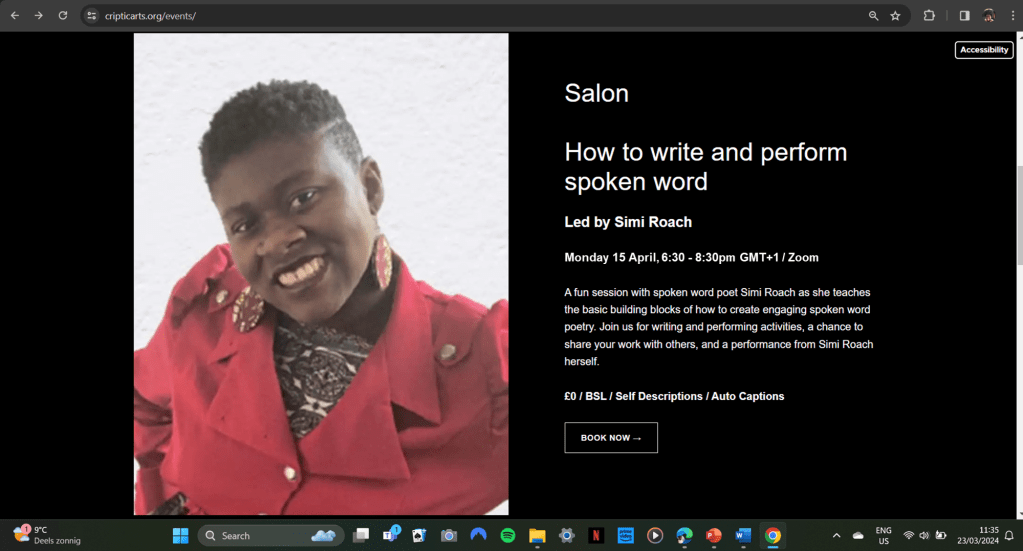The image size is (1023, 551).
Task: Bookmark this page with the star icon
Action: (895, 16)
